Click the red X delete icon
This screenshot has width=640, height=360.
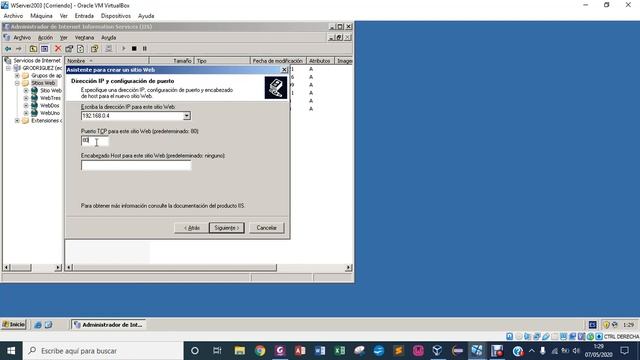point(58,49)
